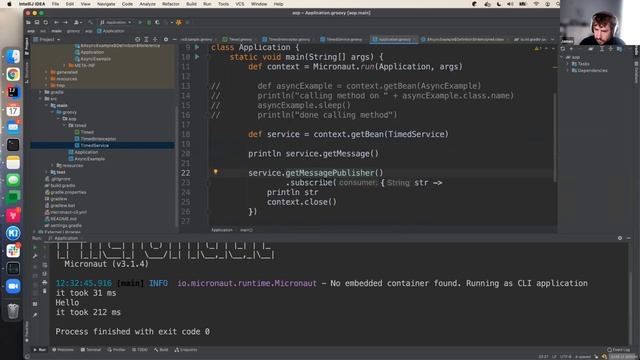Open the File menu
This screenshot has width=640, height=360.
tap(55, 4)
